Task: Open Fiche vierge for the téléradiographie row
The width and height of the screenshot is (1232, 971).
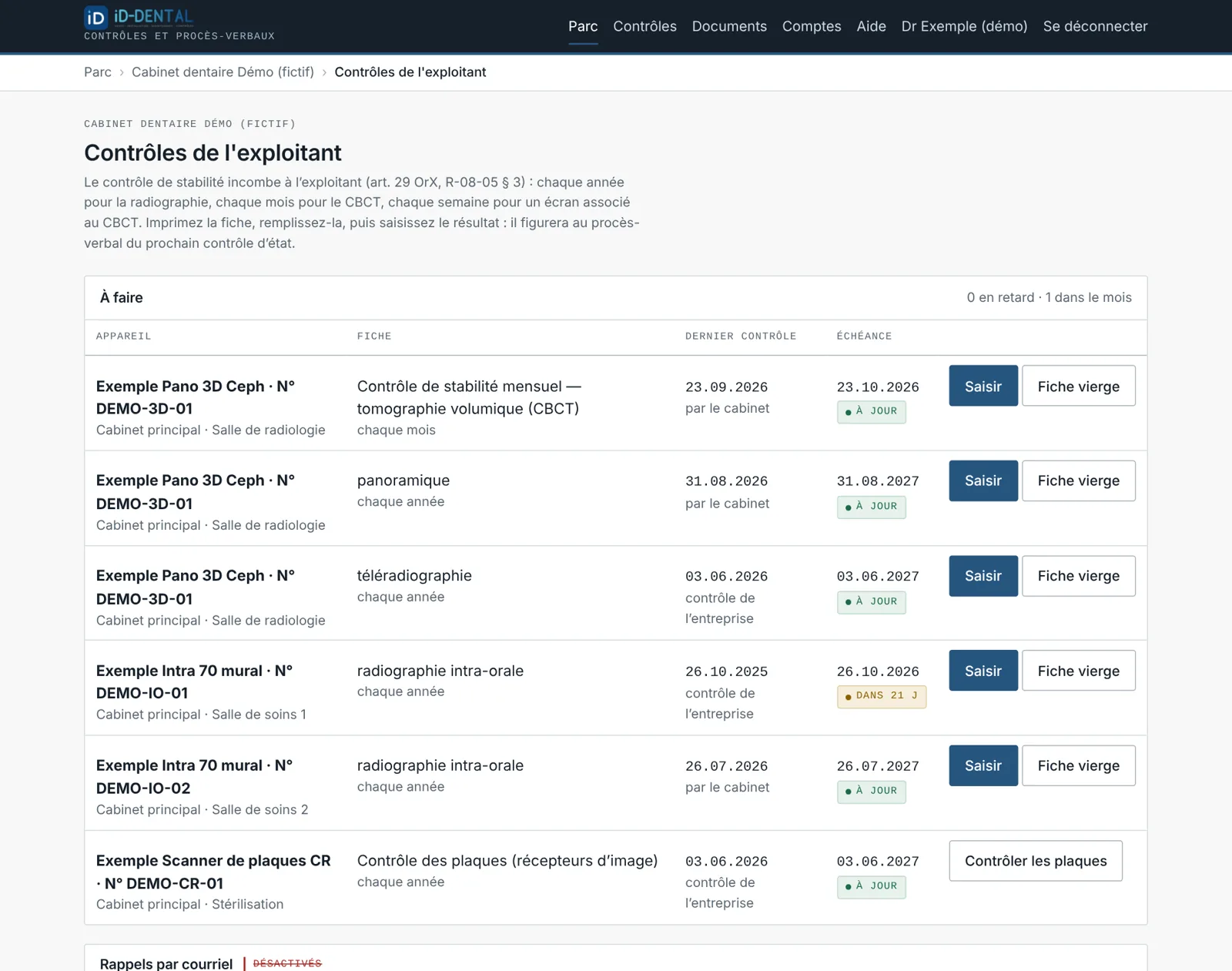Action: (1078, 576)
